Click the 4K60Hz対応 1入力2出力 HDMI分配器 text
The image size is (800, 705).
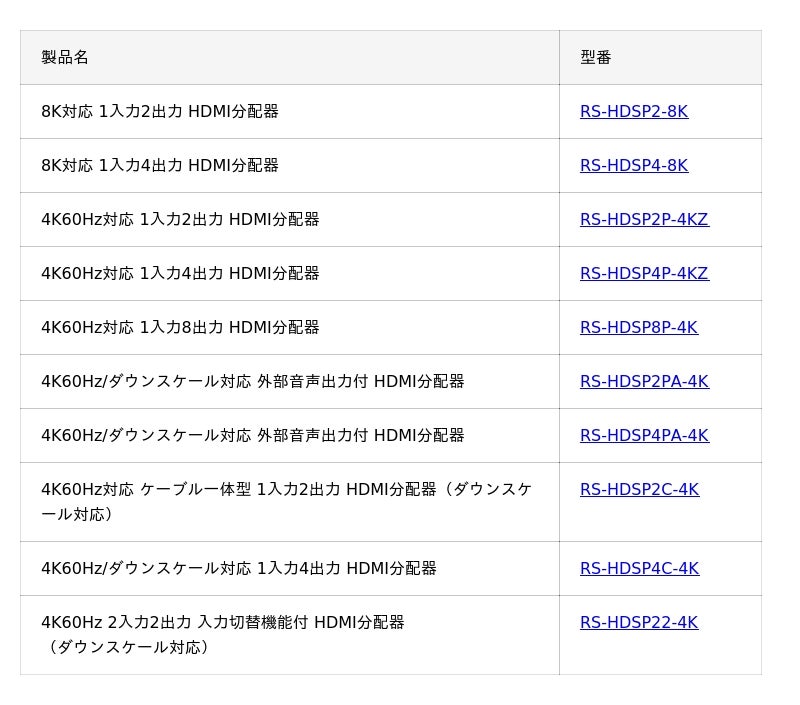pyautogui.click(x=180, y=220)
